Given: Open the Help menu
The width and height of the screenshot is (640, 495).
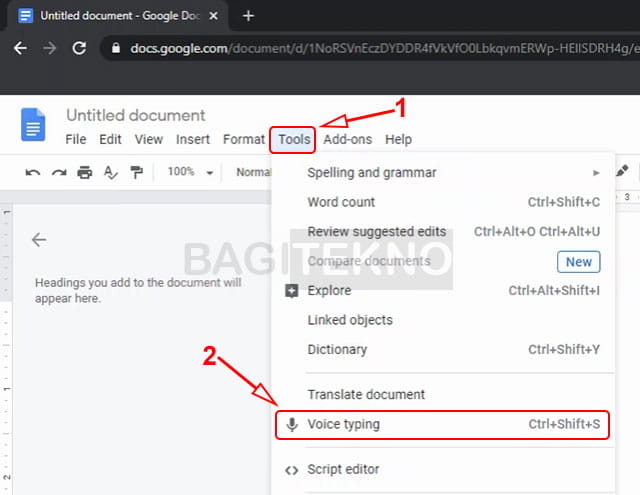Looking at the screenshot, I should coord(398,140).
